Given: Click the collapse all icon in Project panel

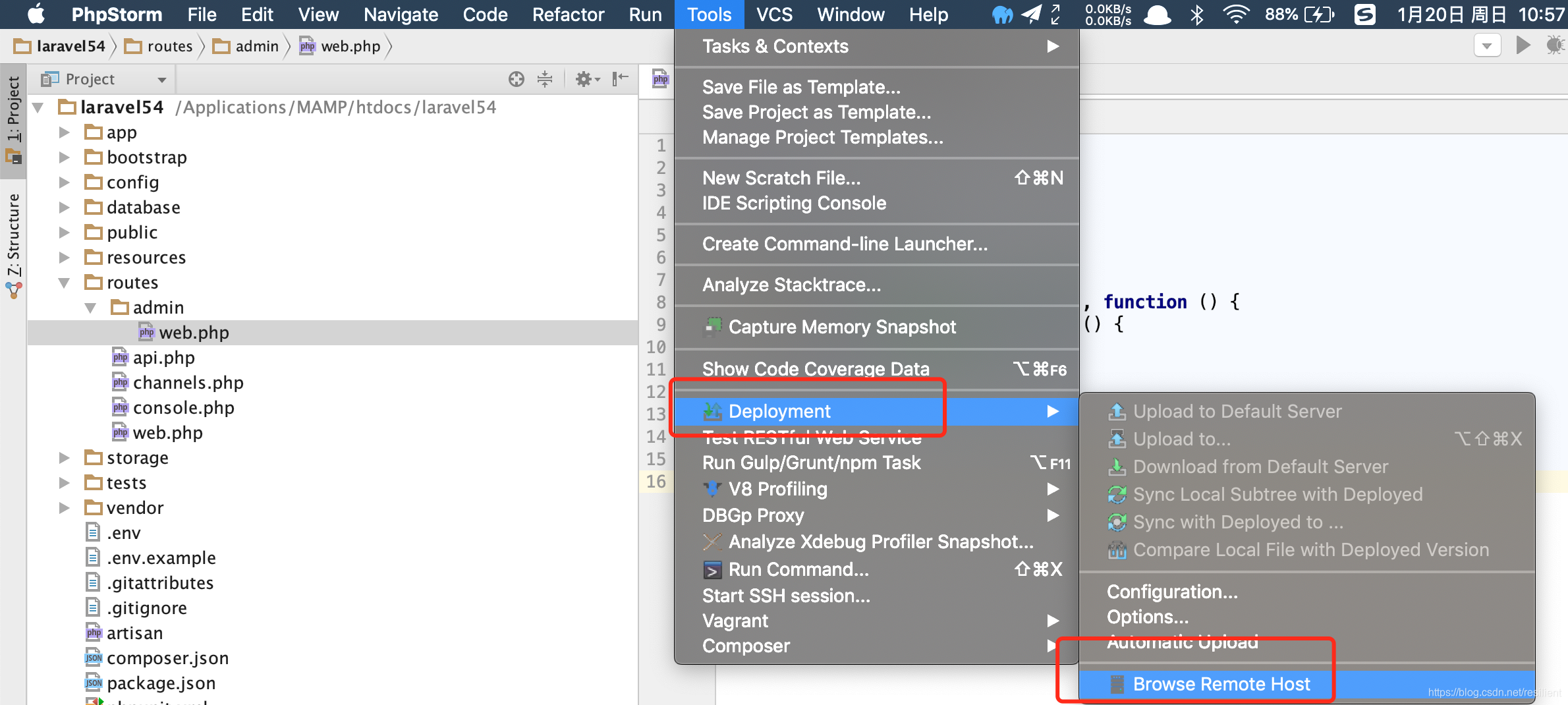Looking at the screenshot, I should [x=545, y=79].
